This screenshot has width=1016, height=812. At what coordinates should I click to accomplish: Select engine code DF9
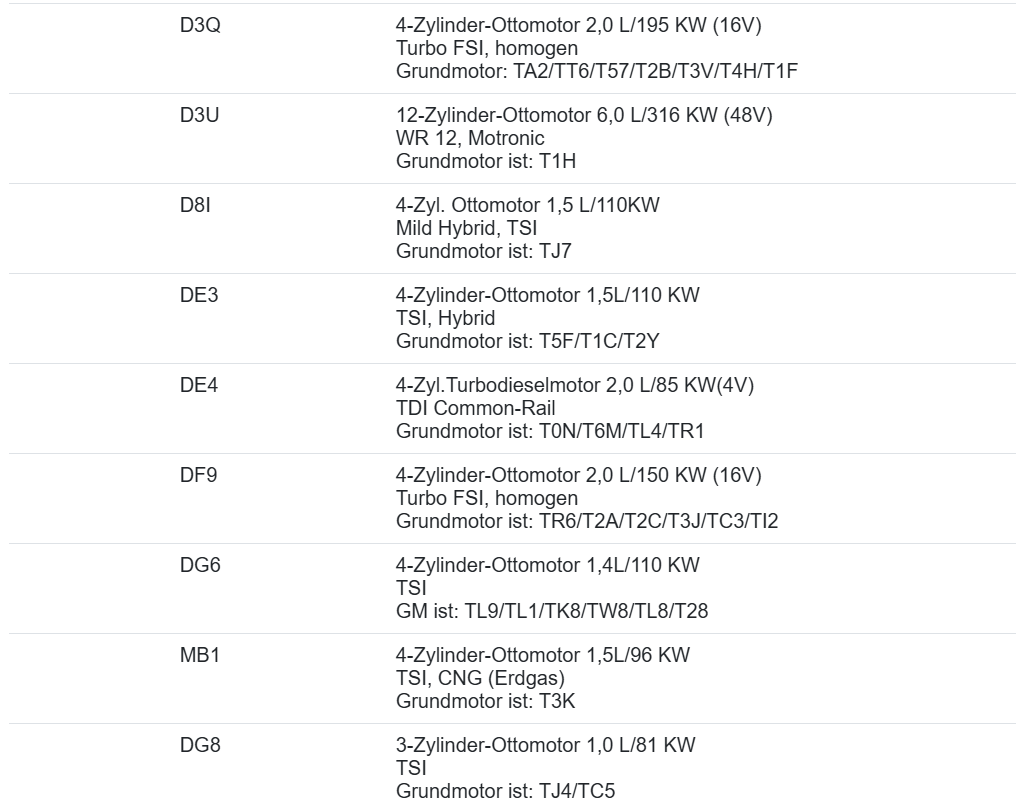coord(199,475)
